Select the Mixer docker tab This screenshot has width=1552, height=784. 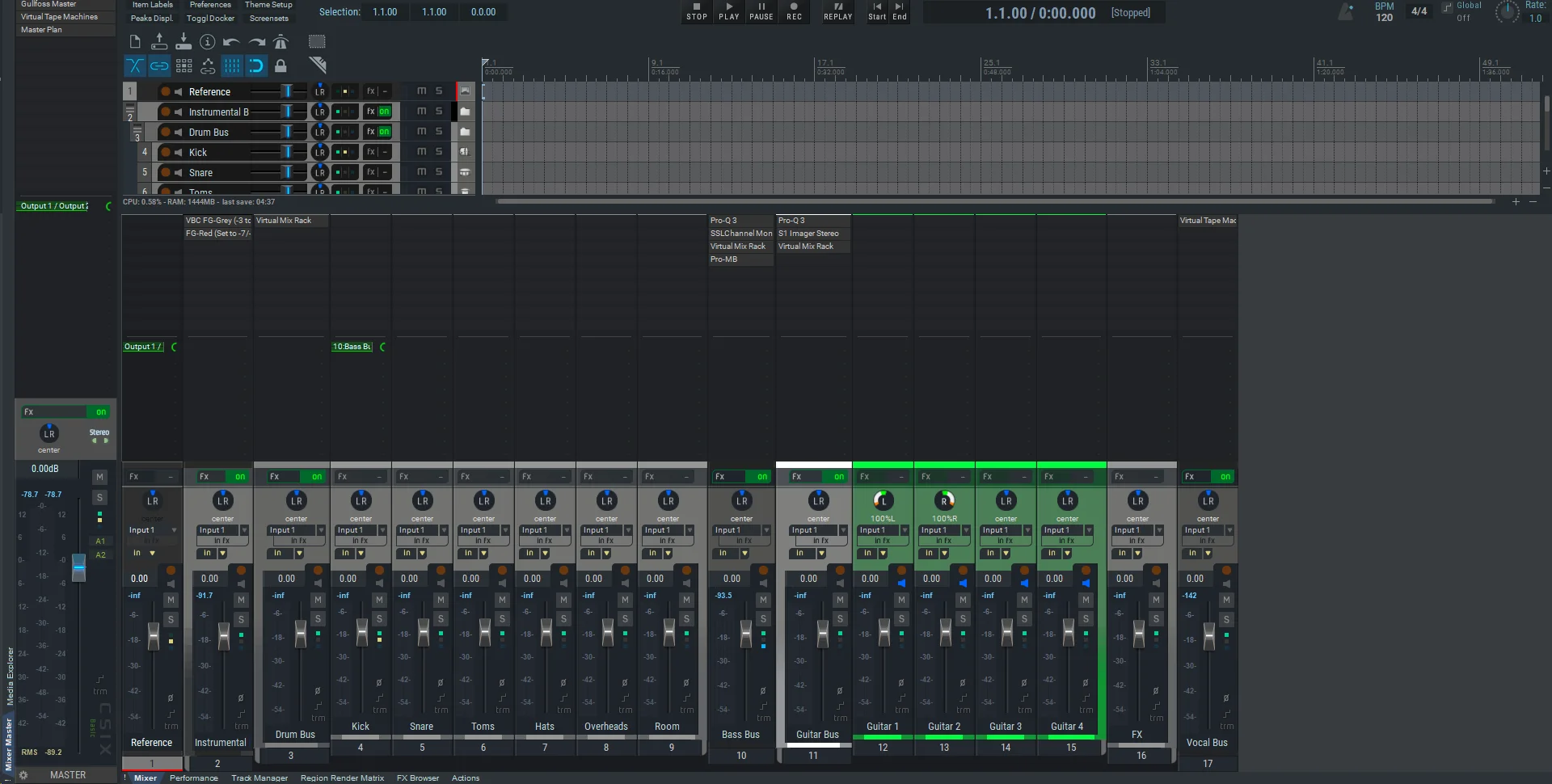tap(145, 778)
